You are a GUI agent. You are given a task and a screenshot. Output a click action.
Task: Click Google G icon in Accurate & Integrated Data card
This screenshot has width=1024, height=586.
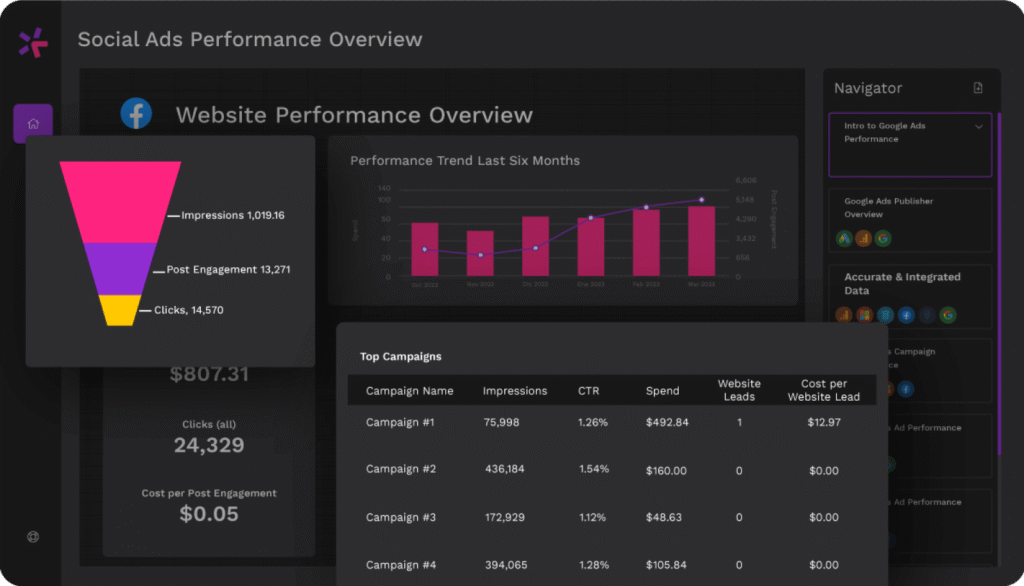click(x=947, y=315)
